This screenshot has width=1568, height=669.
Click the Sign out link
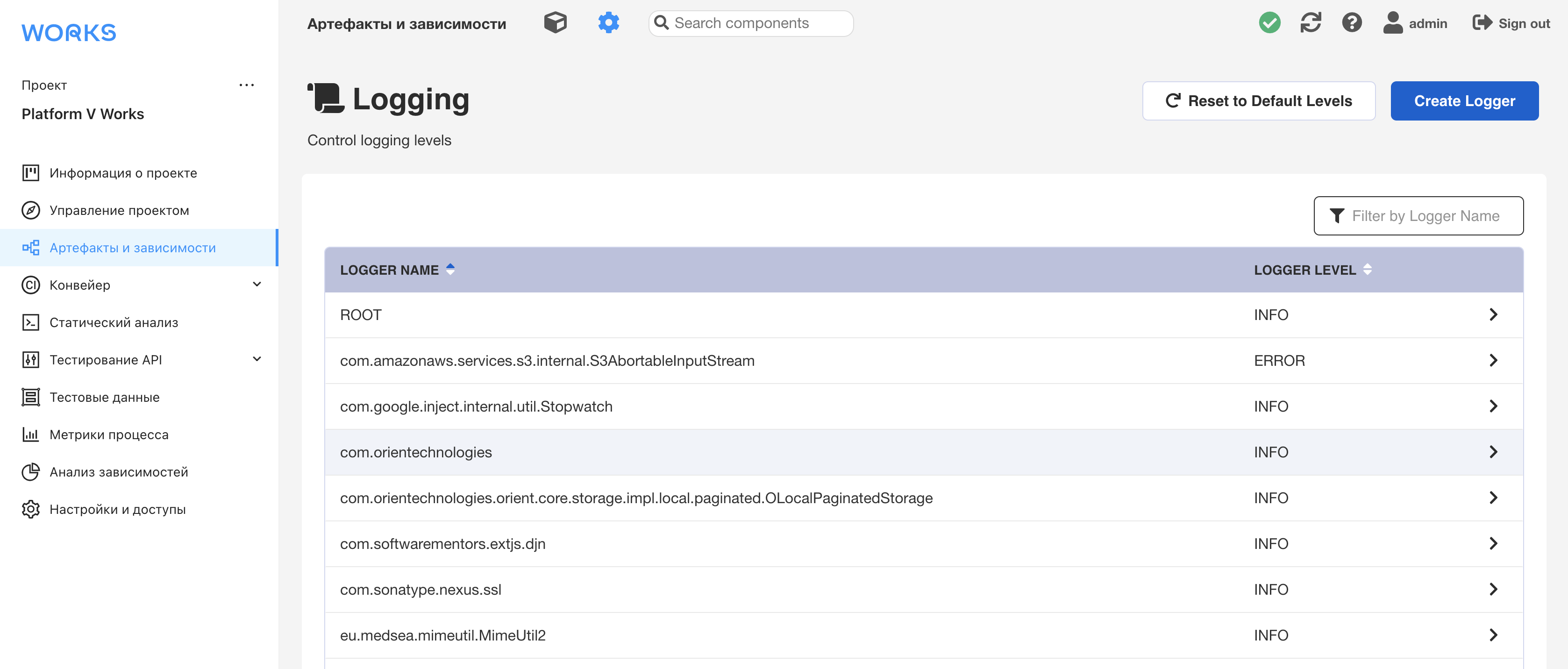click(x=1511, y=23)
